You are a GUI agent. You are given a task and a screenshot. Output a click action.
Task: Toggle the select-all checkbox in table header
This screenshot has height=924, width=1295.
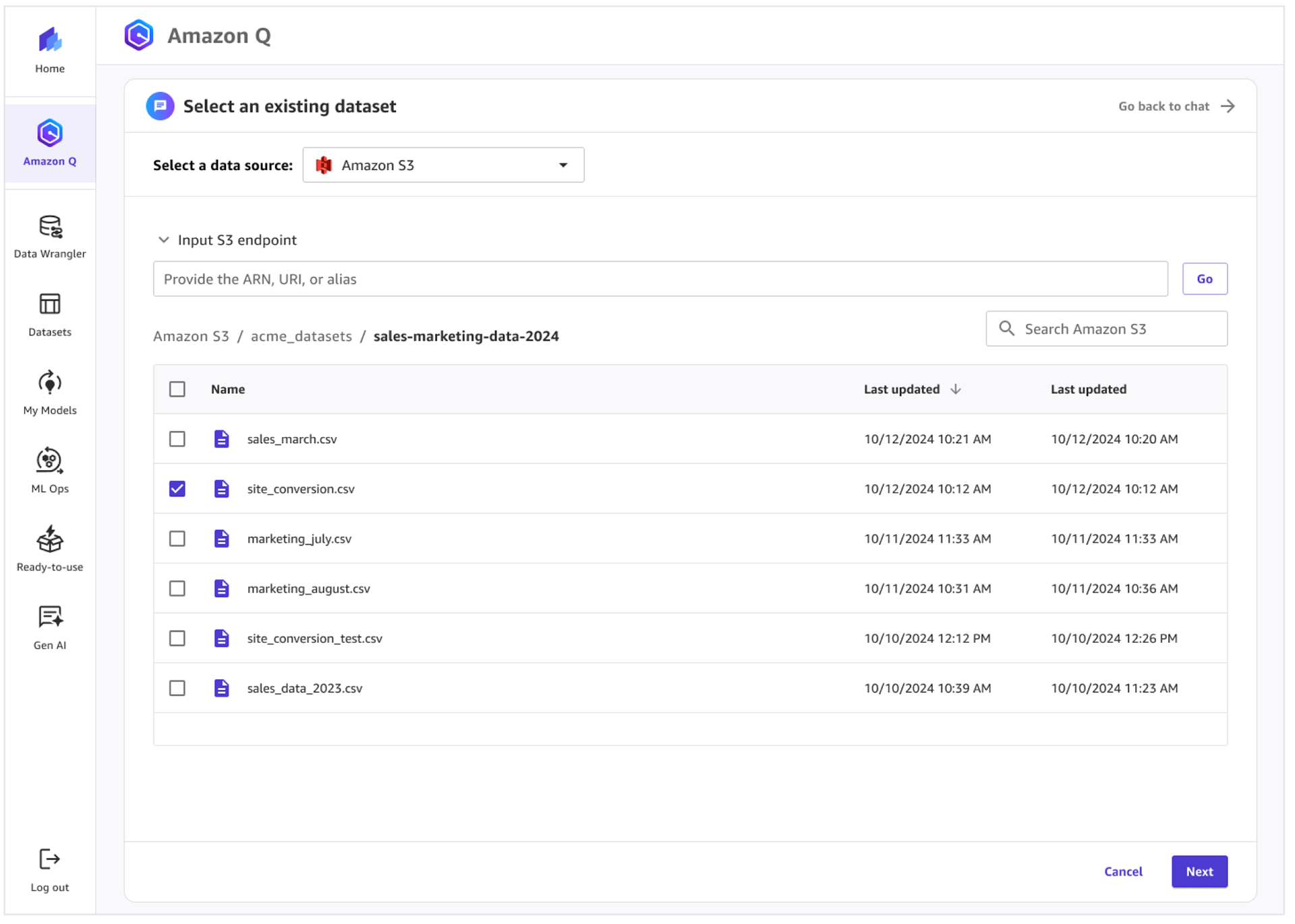coord(177,389)
